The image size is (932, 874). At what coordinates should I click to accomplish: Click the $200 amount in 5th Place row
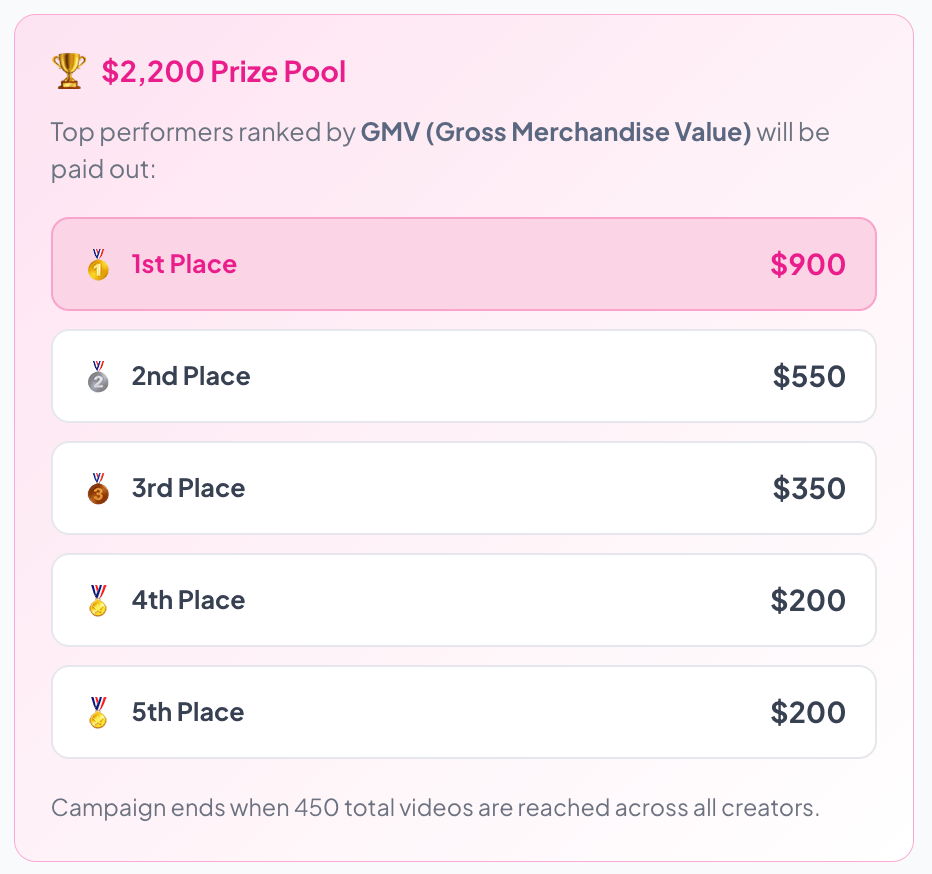pyautogui.click(x=808, y=713)
